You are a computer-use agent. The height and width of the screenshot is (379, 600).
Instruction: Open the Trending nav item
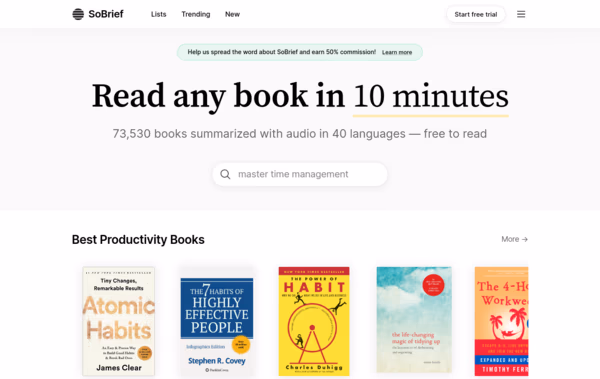click(x=196, y=14)
